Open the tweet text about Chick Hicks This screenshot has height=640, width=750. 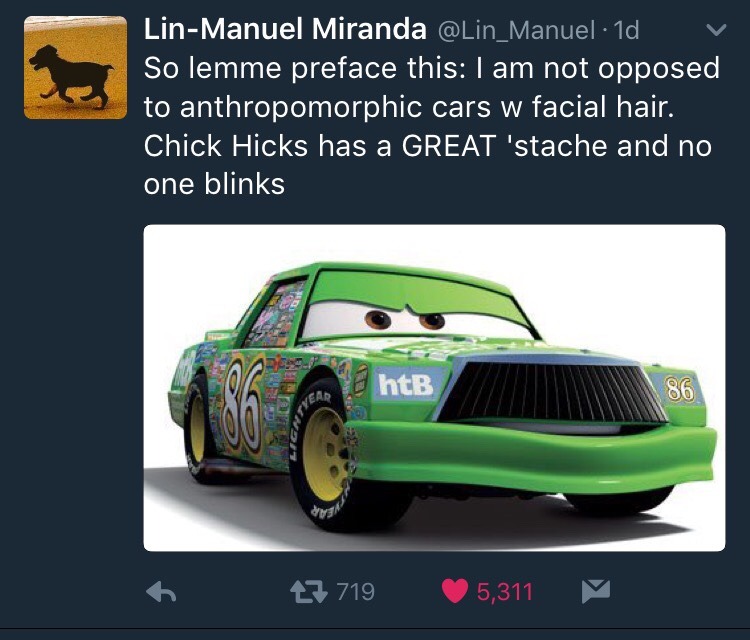click(x=431, y=126)
